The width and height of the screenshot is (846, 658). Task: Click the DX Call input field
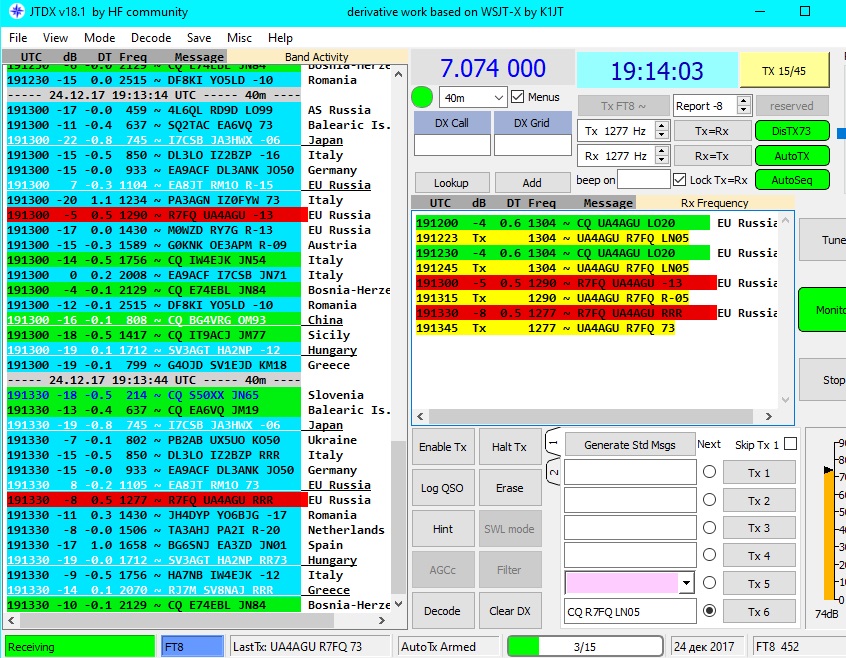pyautogui.click(x=451, y=146)
